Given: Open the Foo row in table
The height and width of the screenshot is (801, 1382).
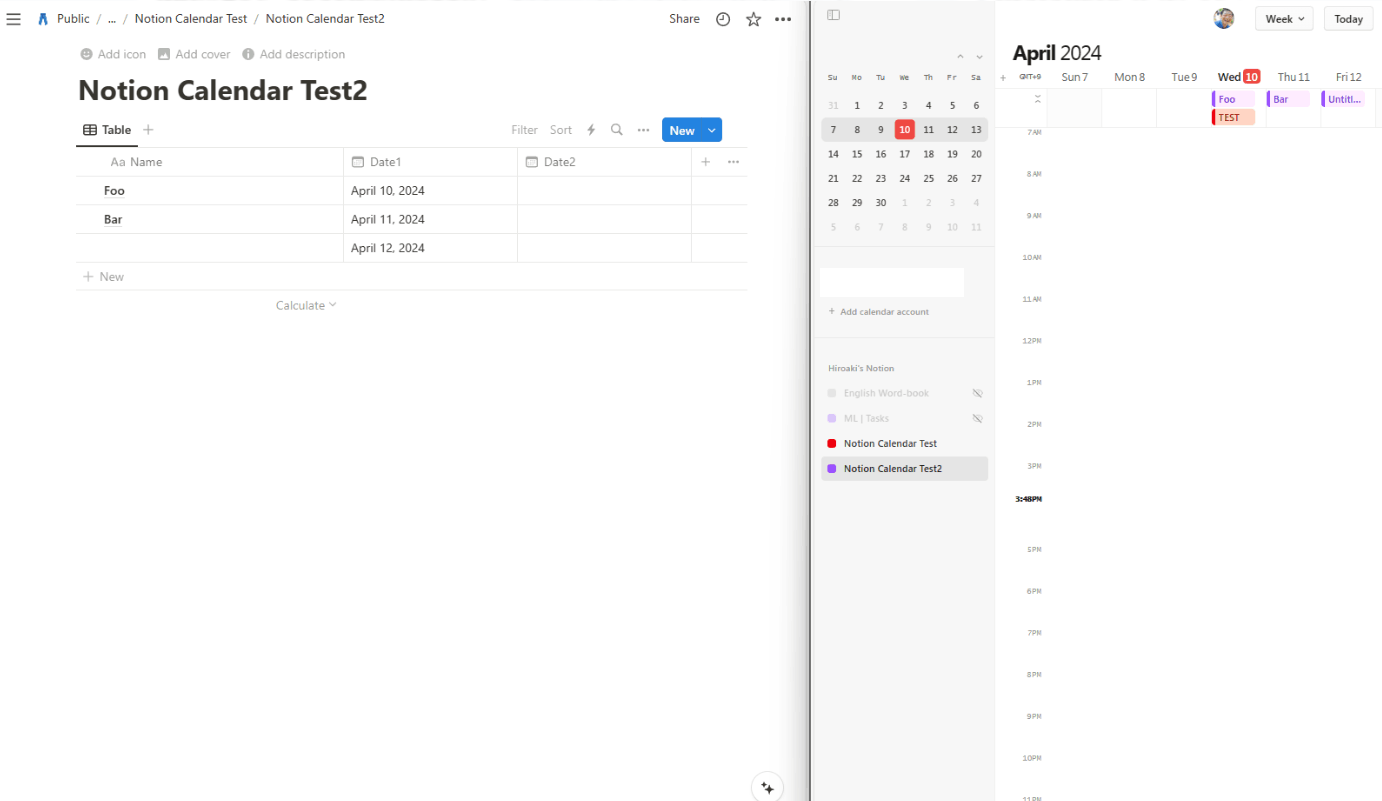Looking at the screenshot, I should 114,191.
